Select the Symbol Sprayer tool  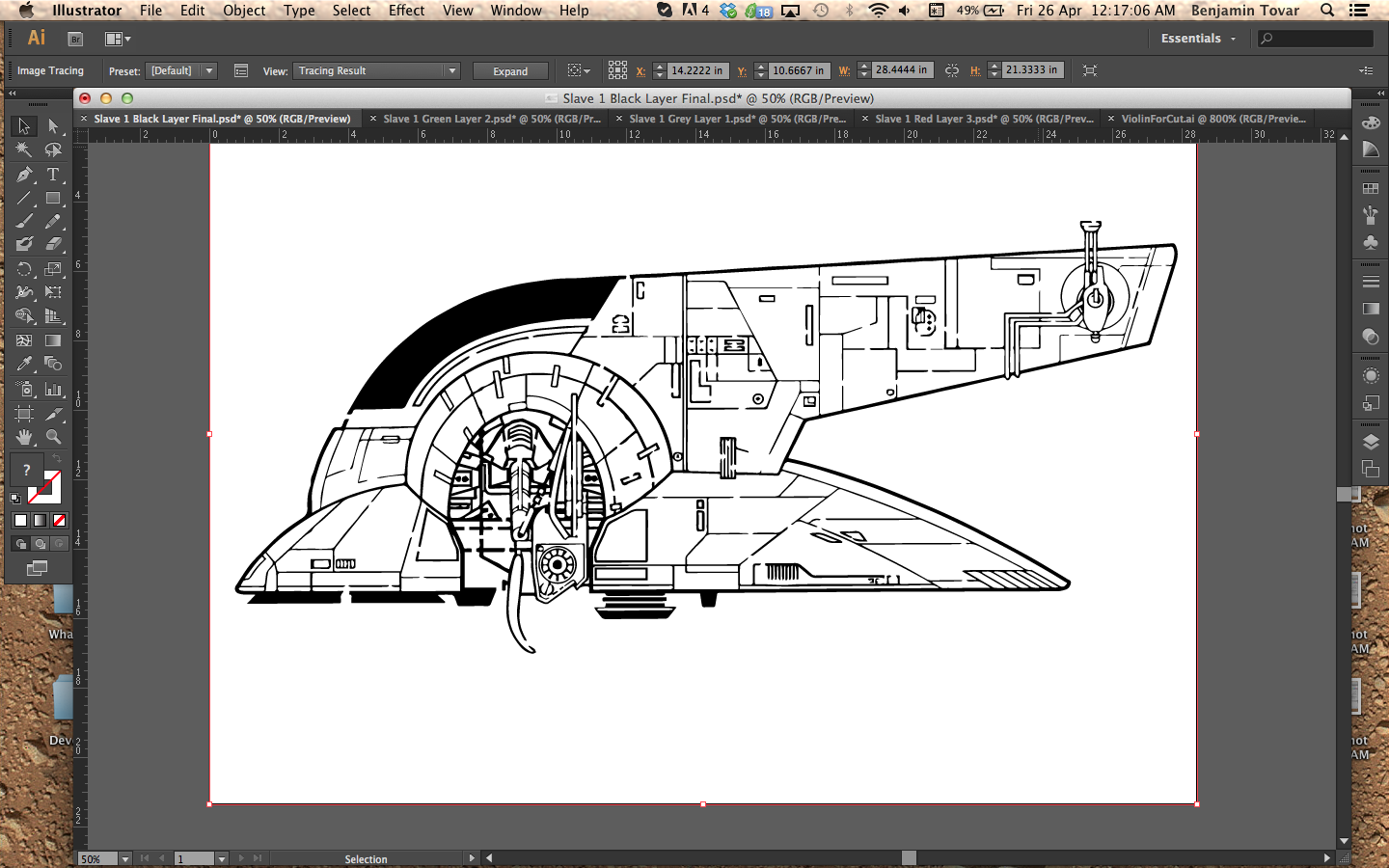[x=24, y=389]
